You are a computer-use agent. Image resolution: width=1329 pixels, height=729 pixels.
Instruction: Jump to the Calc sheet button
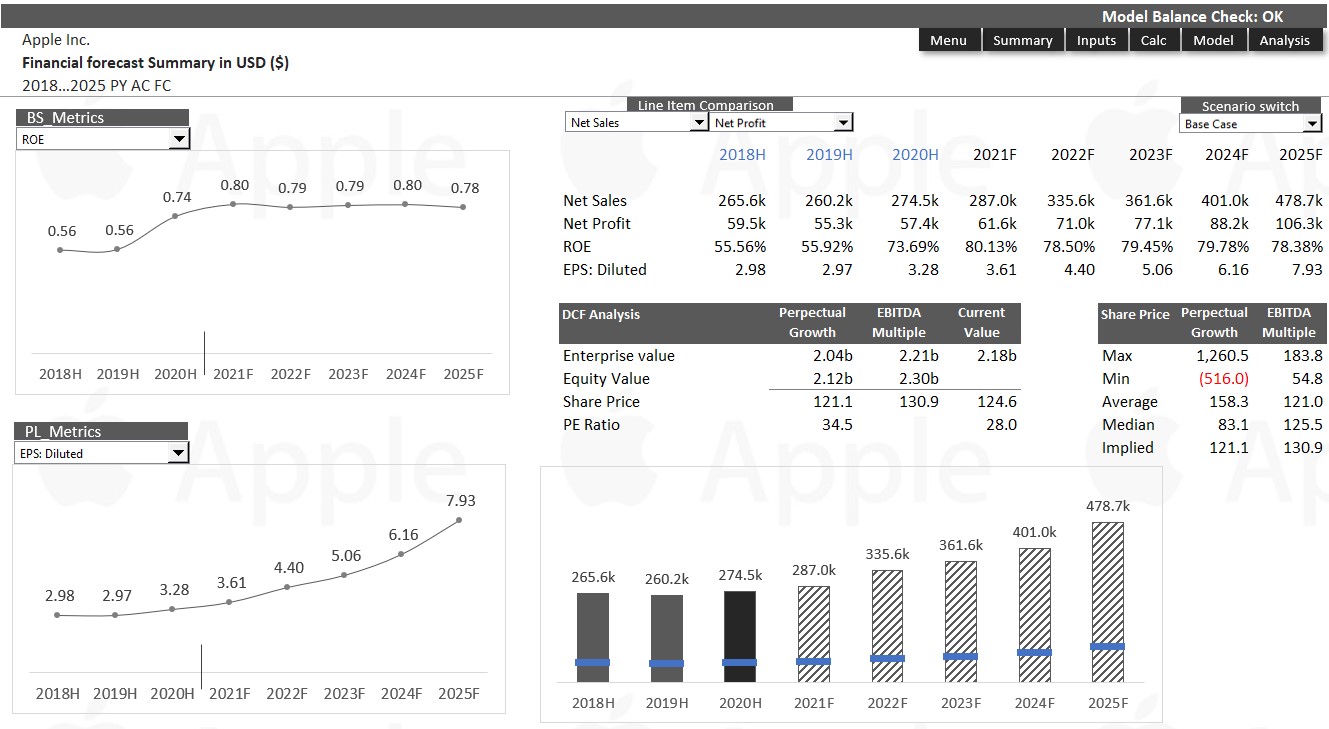1153,40
